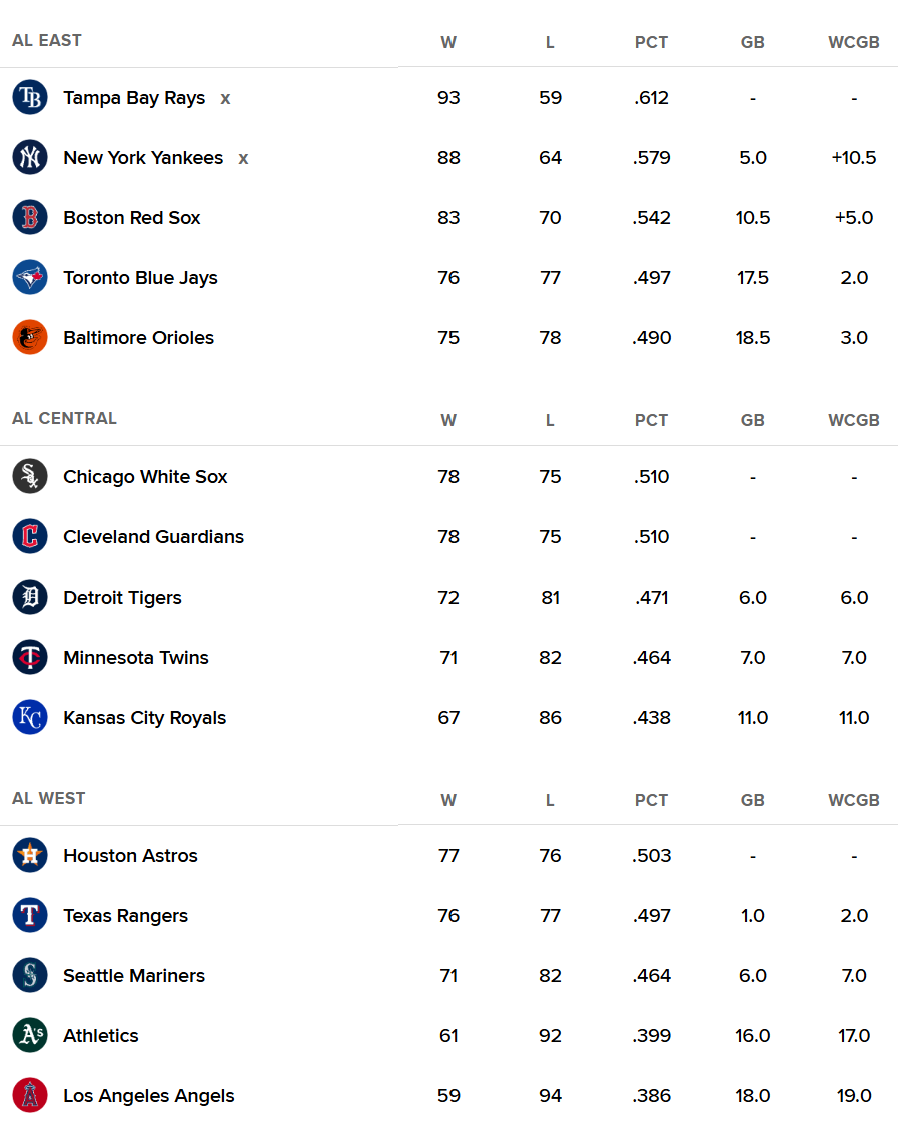Click the Toronto Blue Jays logo
This screenshot has width=898, height=1126.
click(x=30, y=277)
